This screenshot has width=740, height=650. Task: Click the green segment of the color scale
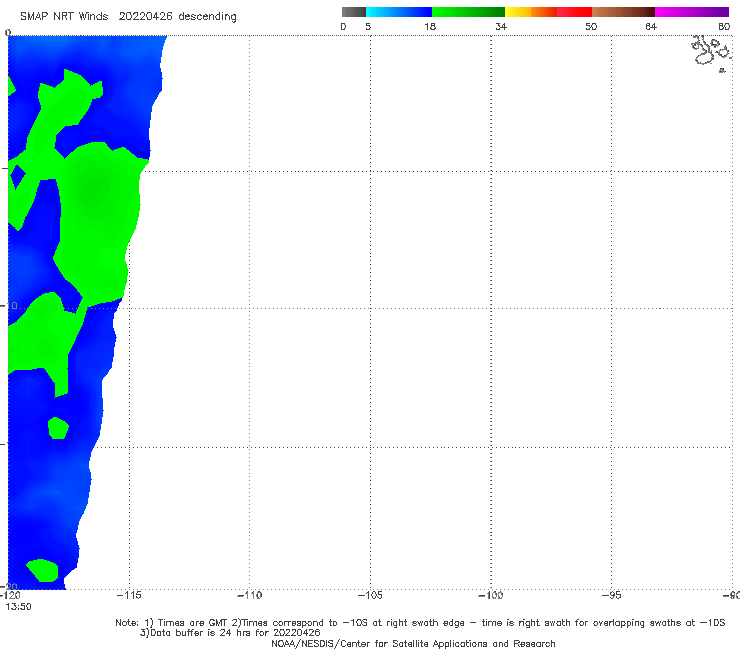point(468,12)
